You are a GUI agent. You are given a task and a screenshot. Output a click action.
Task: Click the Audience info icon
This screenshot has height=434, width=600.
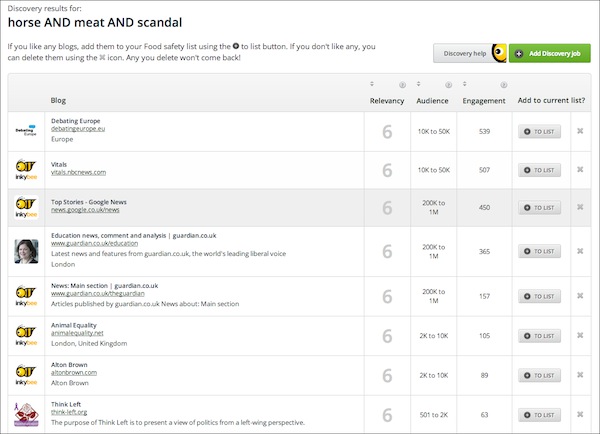pos(448,84)
